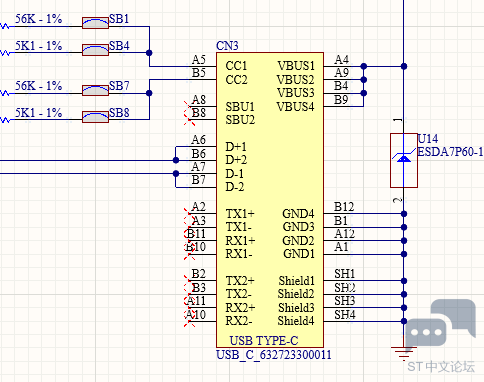Viewport: 484px width, 382px height.
Task: Select the Shield4 pin name
Action: (296, 321)
